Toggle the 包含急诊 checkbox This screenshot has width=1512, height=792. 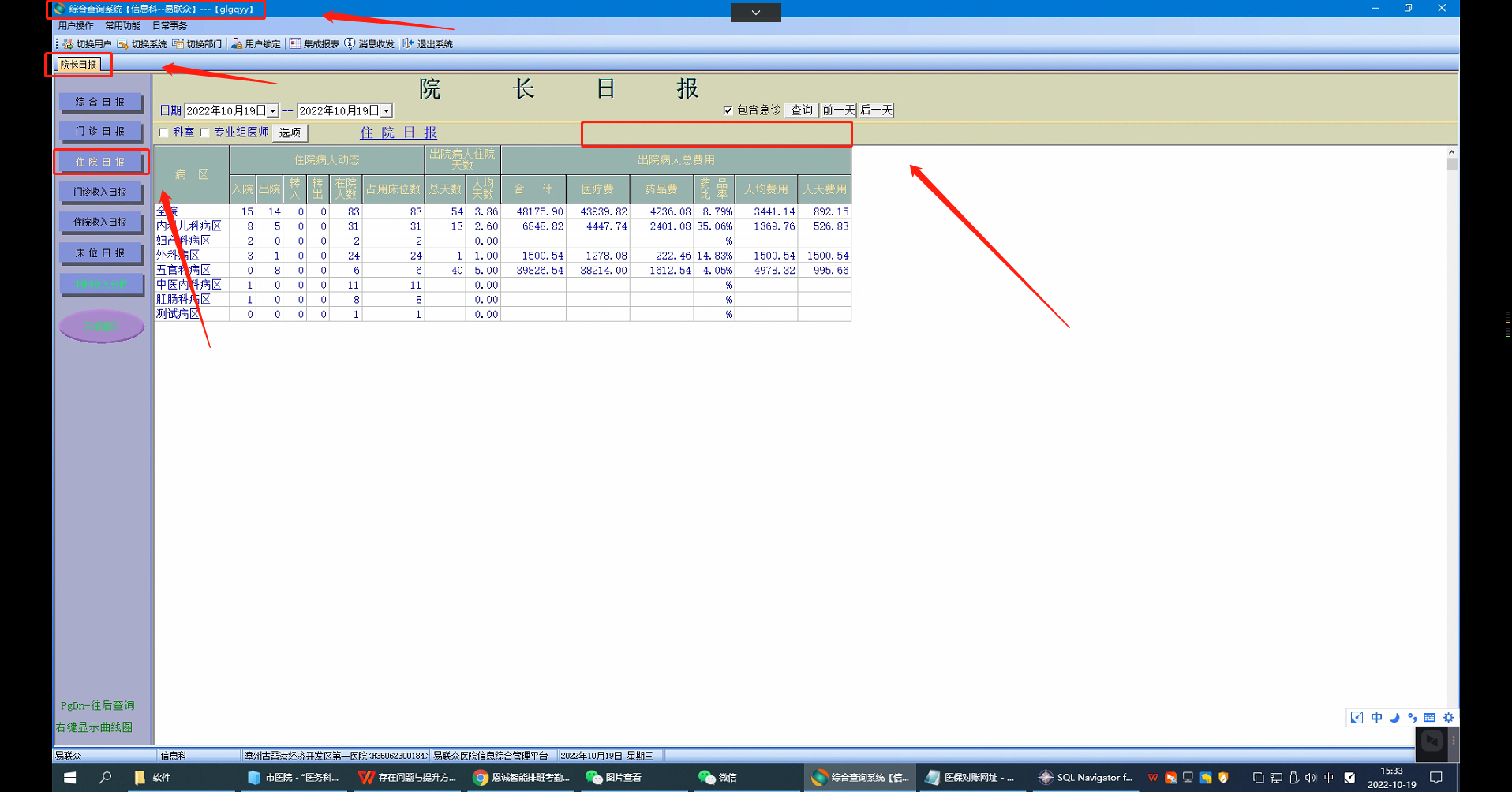point(728,110)
